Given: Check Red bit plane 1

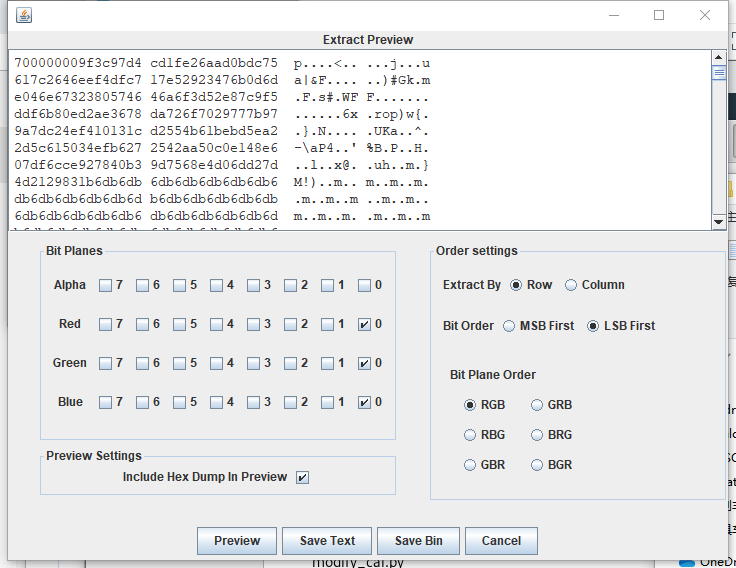Looking at the screenshot, I should [327, 324].
